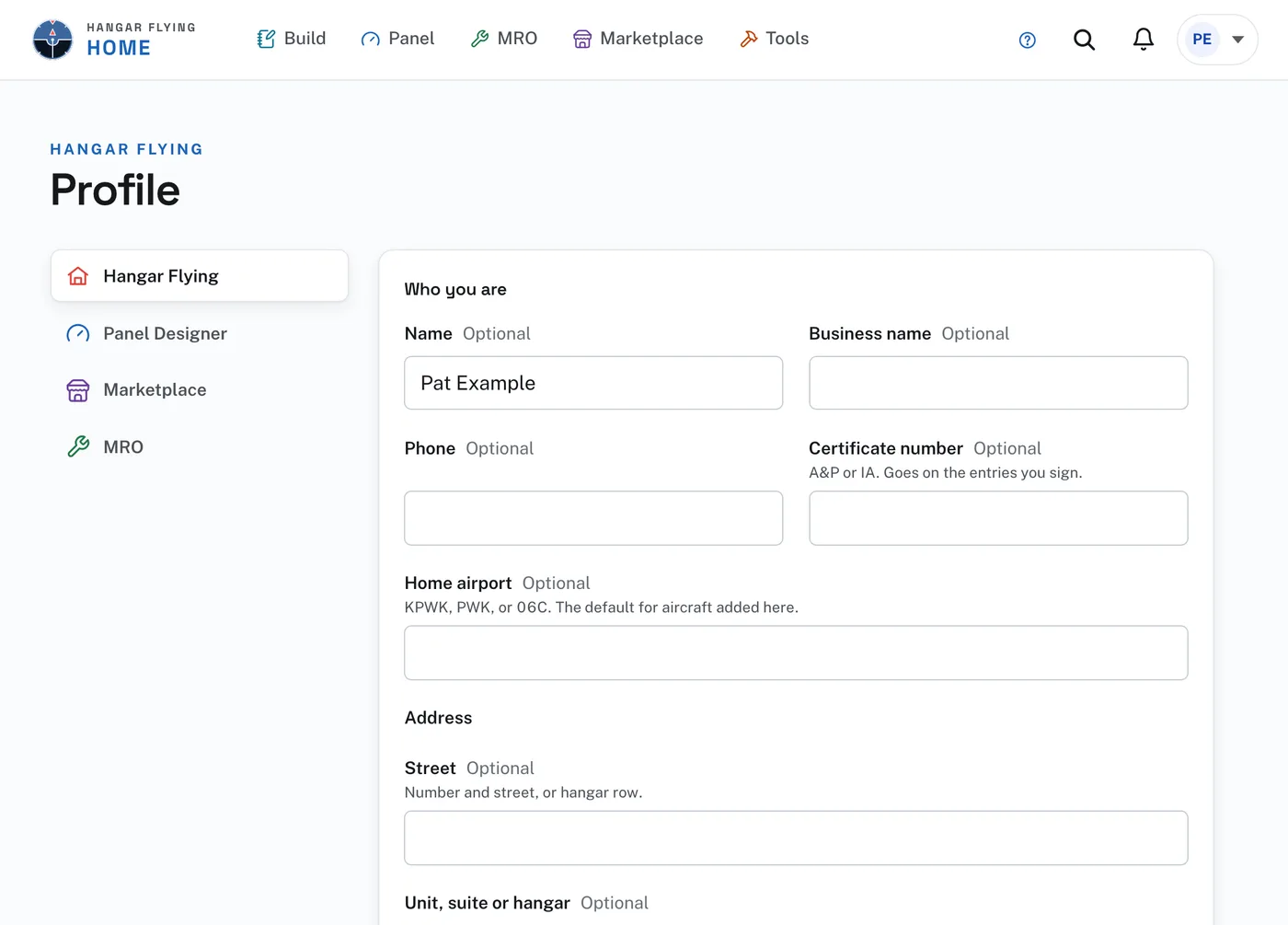Click the "Unit, suite or hangar" label

(488, 903)
